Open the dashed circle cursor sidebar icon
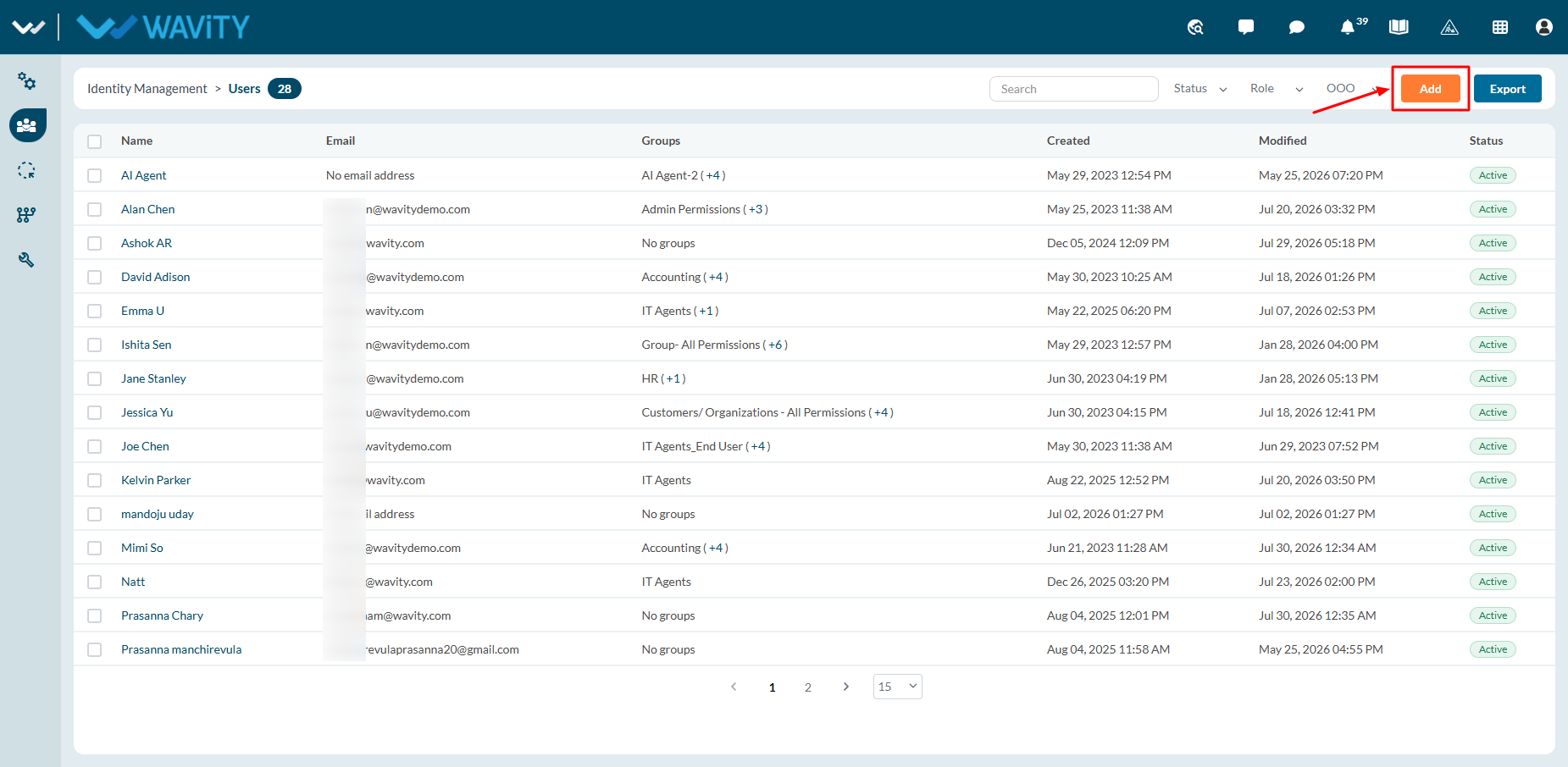The height and width of the screenshot is (767, 1568). pos(27,170)
